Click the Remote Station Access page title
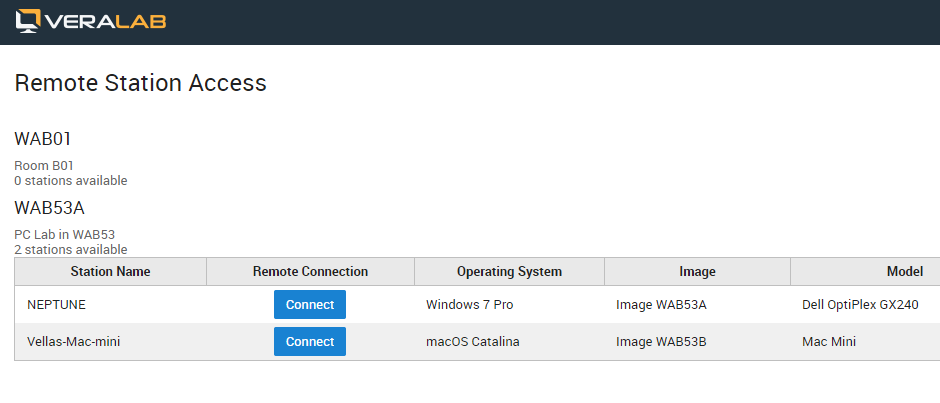 [x=140, y=83]
